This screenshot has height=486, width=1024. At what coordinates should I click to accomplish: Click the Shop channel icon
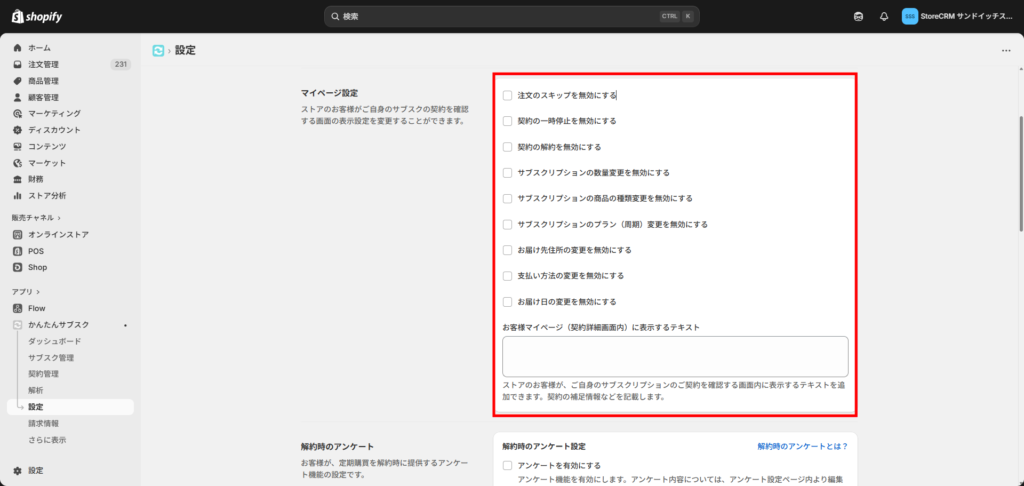(18, 267)
